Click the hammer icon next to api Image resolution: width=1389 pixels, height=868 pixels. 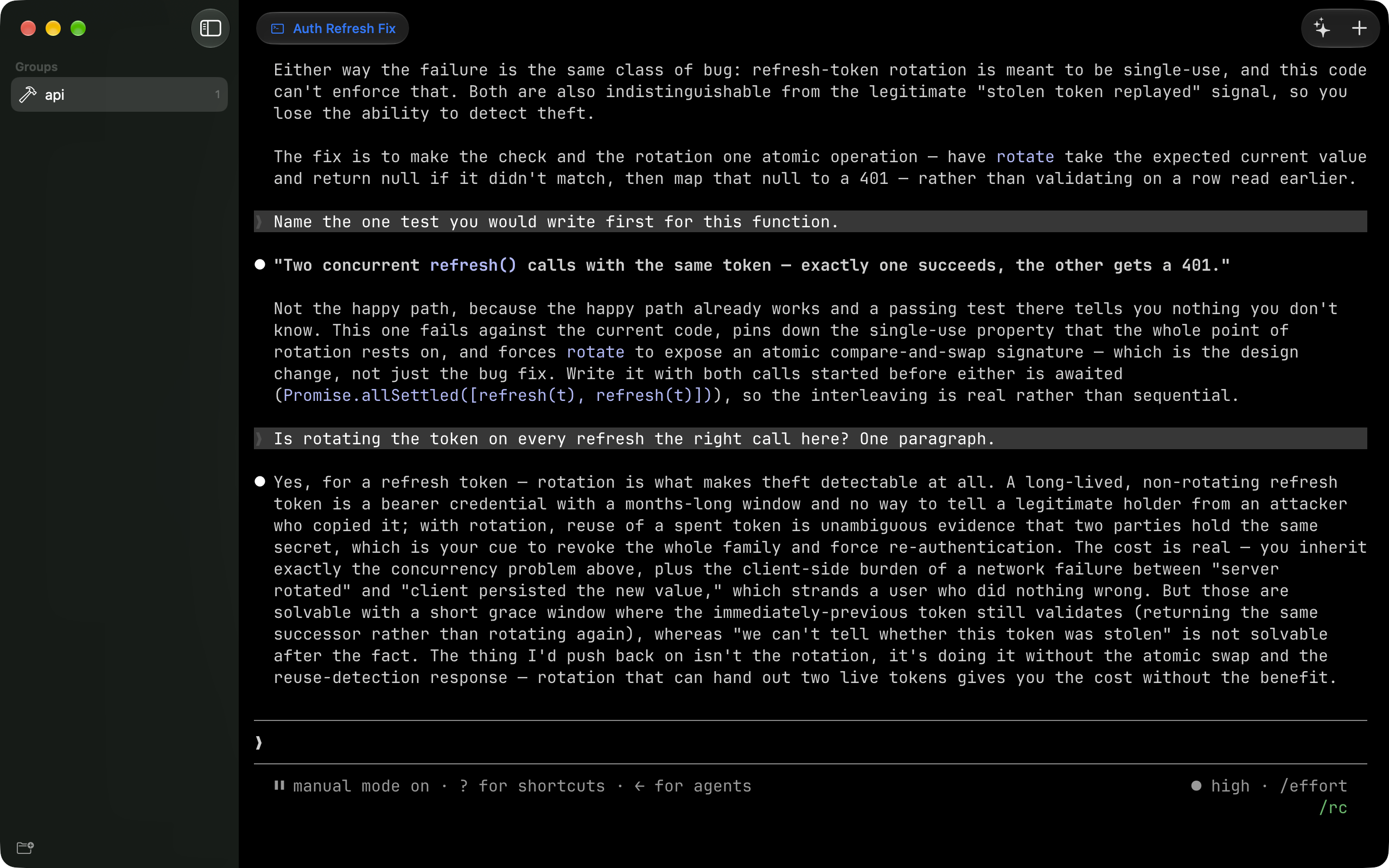tap(28, 94)
